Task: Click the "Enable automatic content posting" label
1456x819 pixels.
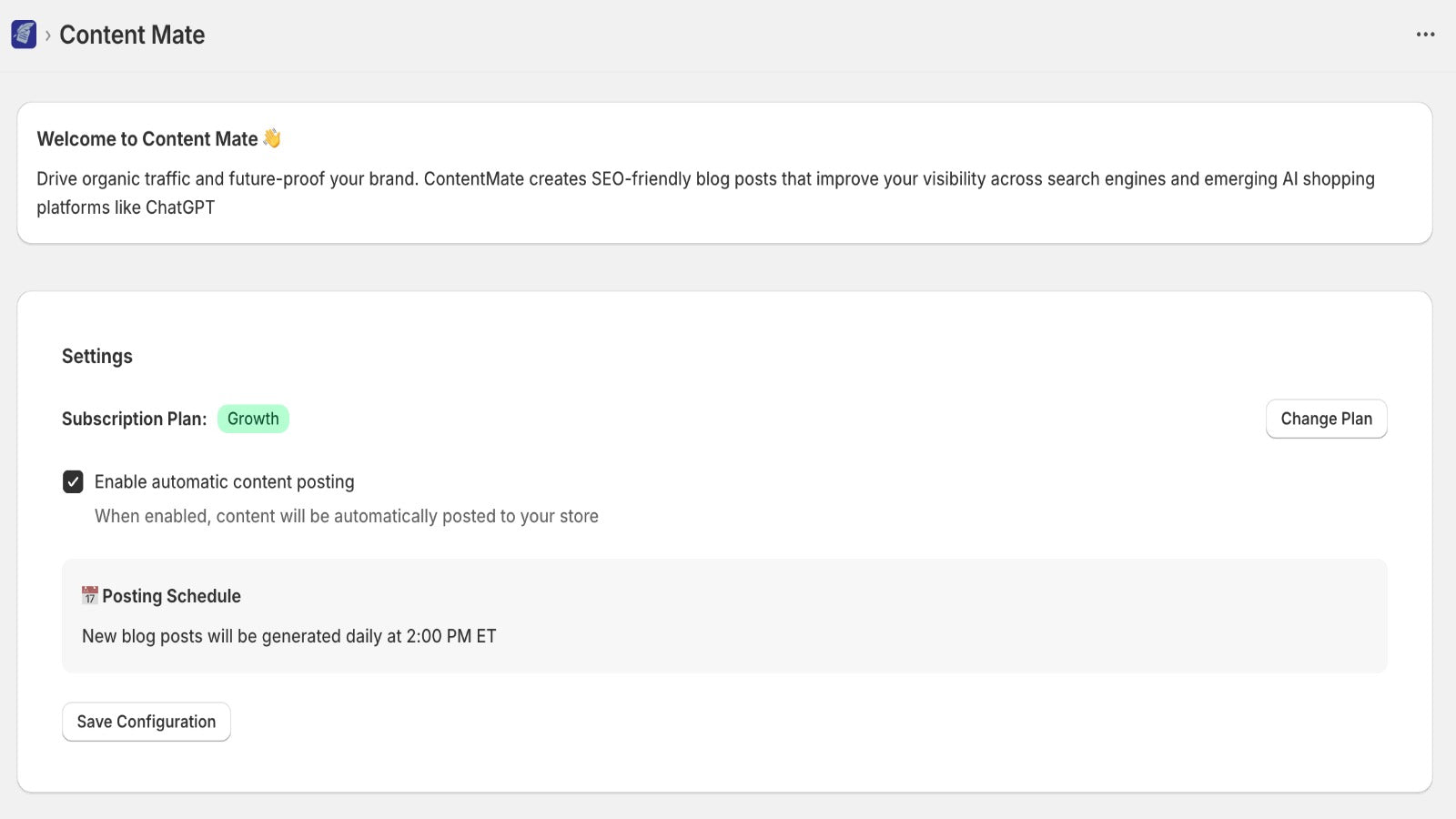Action: click(224, 481)
